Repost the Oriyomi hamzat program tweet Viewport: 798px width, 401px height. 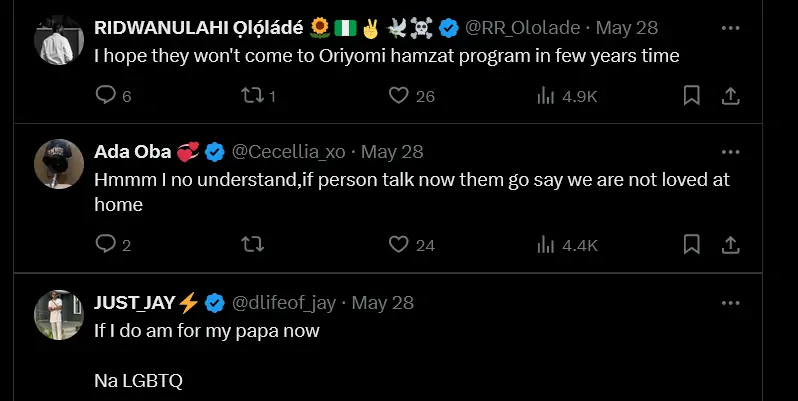point(252,96)
